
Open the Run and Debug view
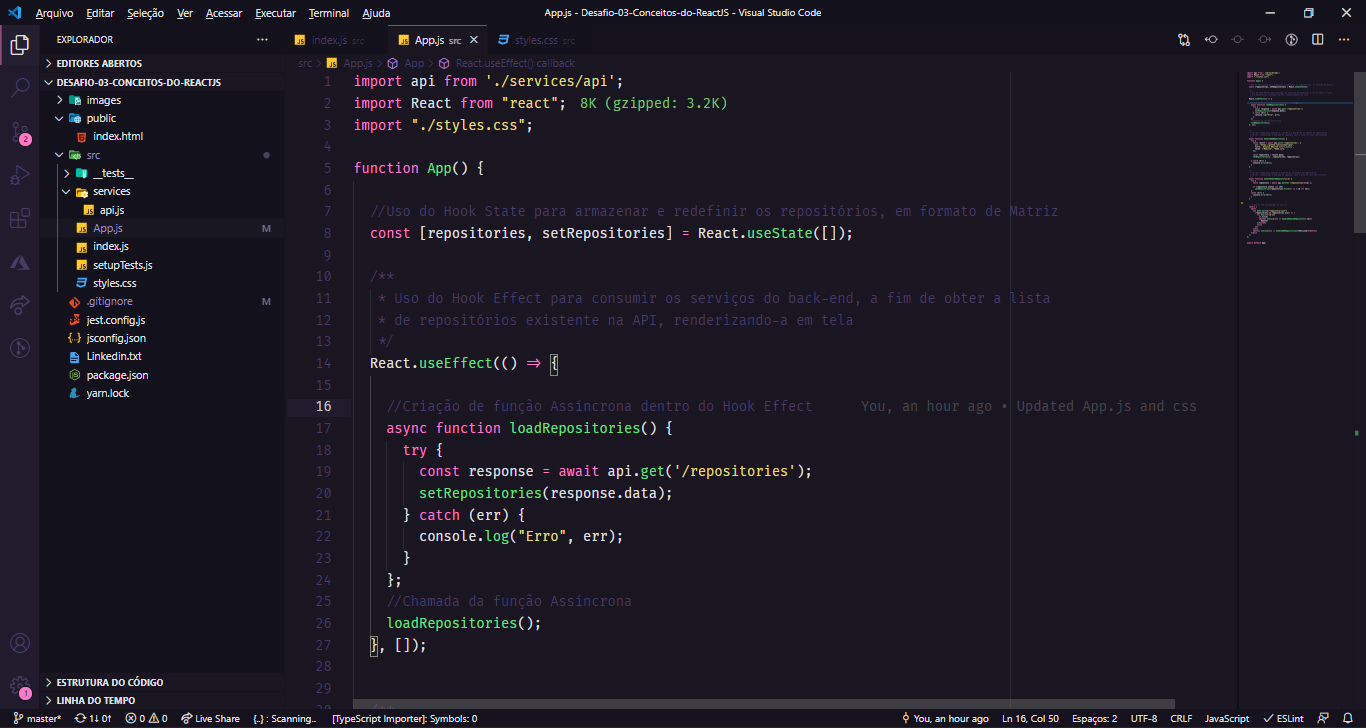point(18,175)
